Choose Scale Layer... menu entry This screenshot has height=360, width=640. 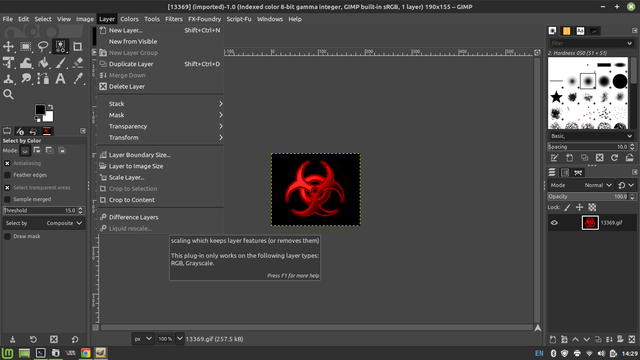point(161,178)
